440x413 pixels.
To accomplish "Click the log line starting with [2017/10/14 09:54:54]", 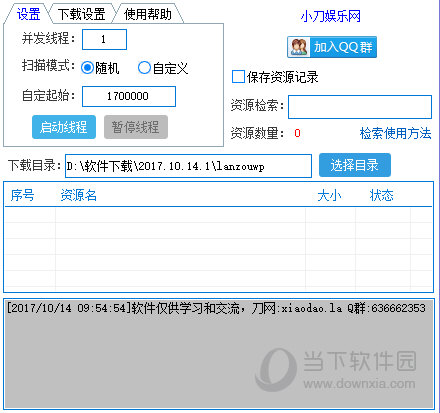I will pos(216,308).
